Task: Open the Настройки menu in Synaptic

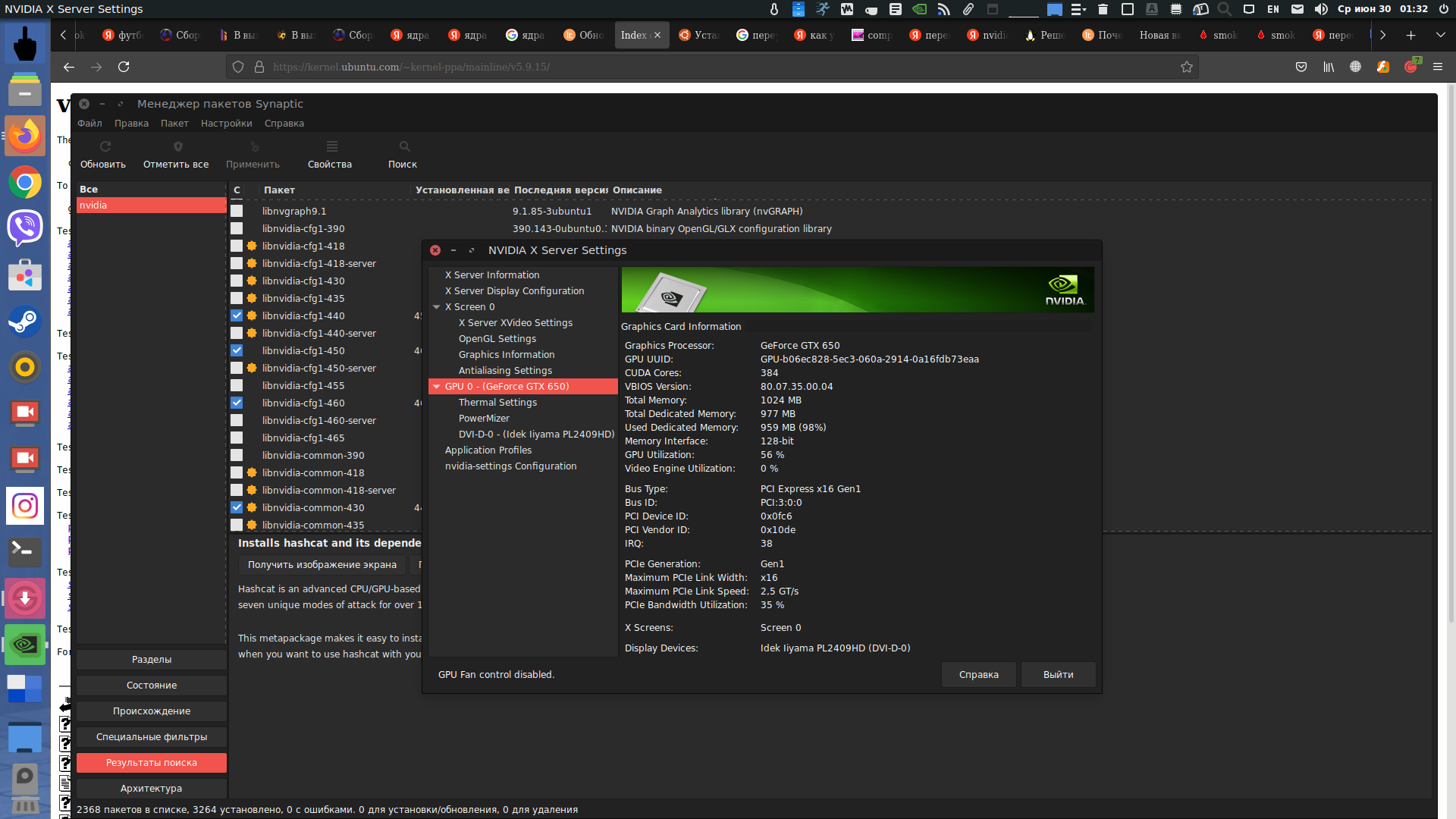Action: (226, 123)
